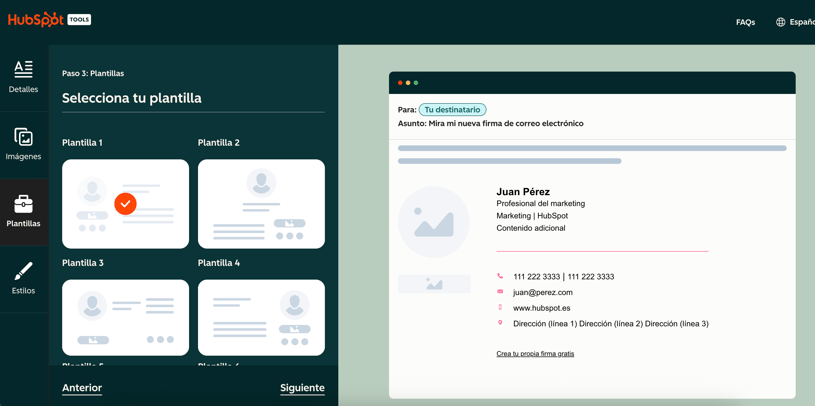Open the Imágenes sidebar section

23,144
